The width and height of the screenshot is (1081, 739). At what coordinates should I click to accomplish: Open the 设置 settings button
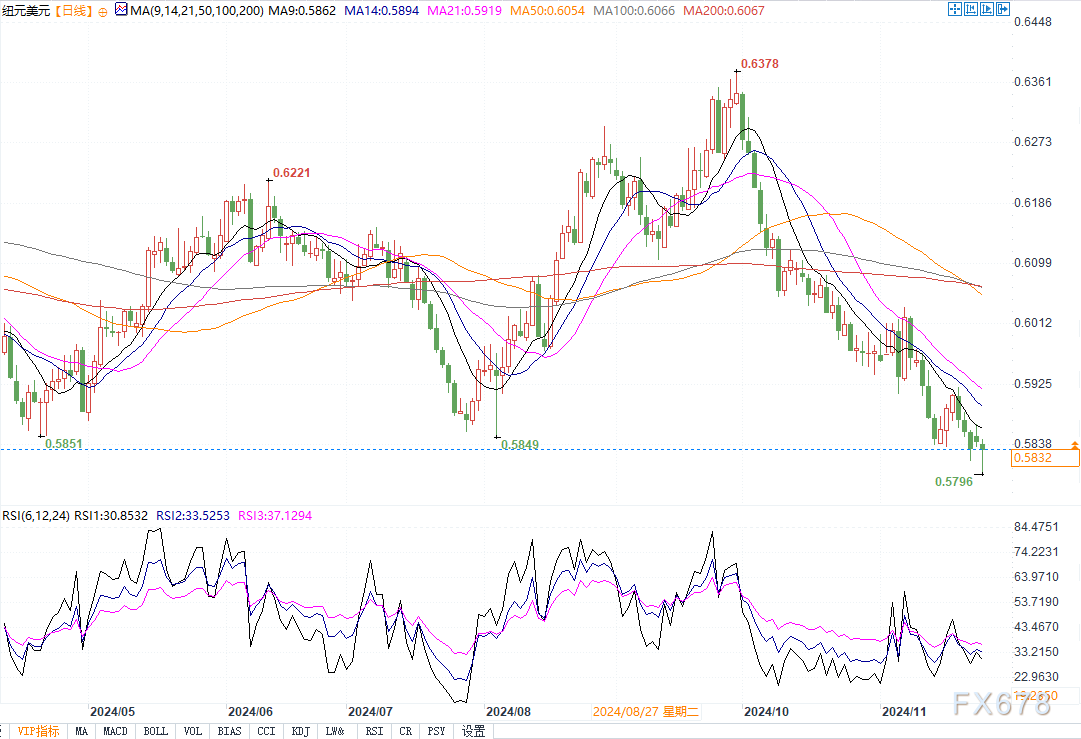pos(473,731)
